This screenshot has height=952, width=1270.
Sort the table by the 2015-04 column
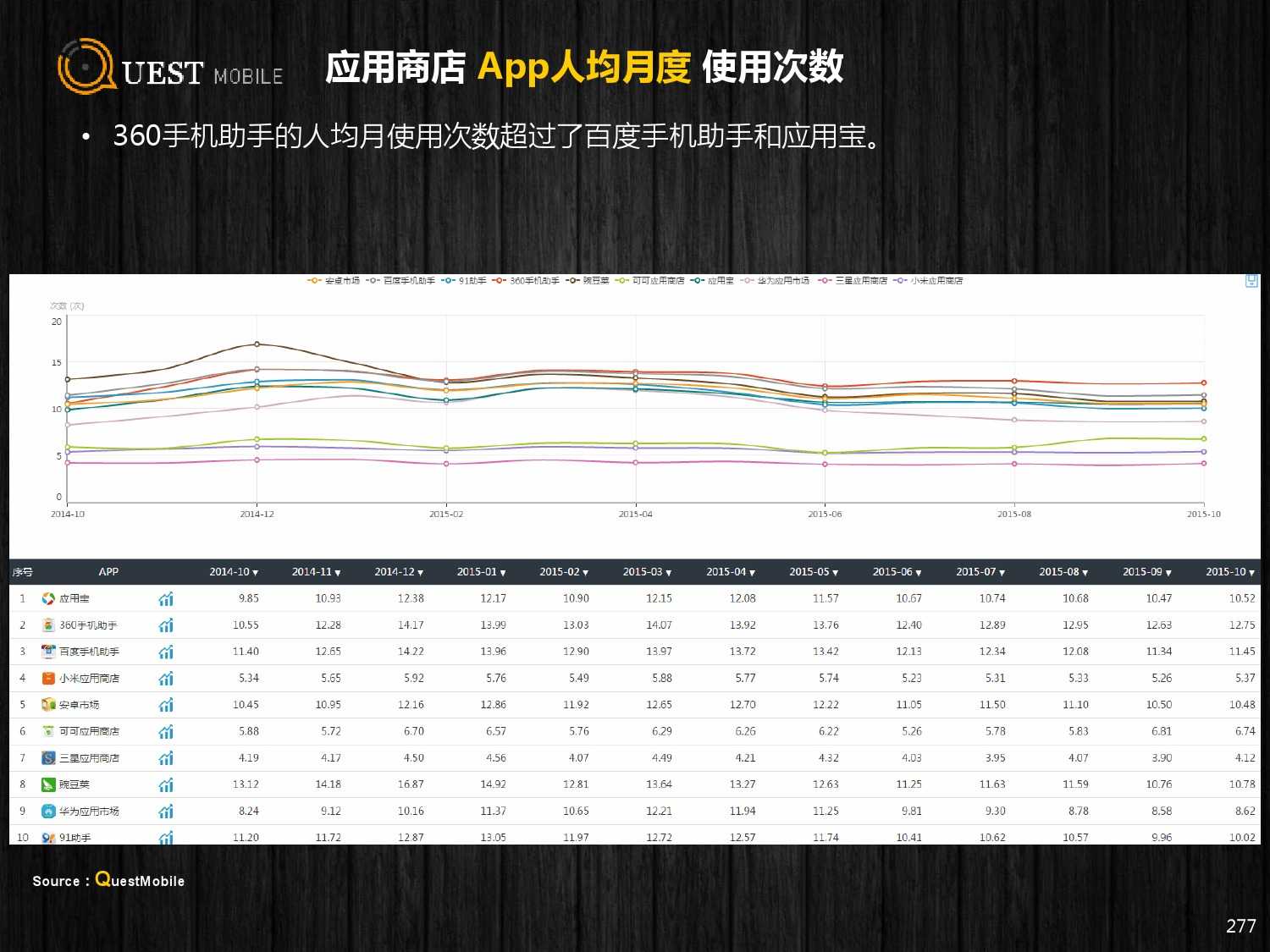(x=731, y=572)
